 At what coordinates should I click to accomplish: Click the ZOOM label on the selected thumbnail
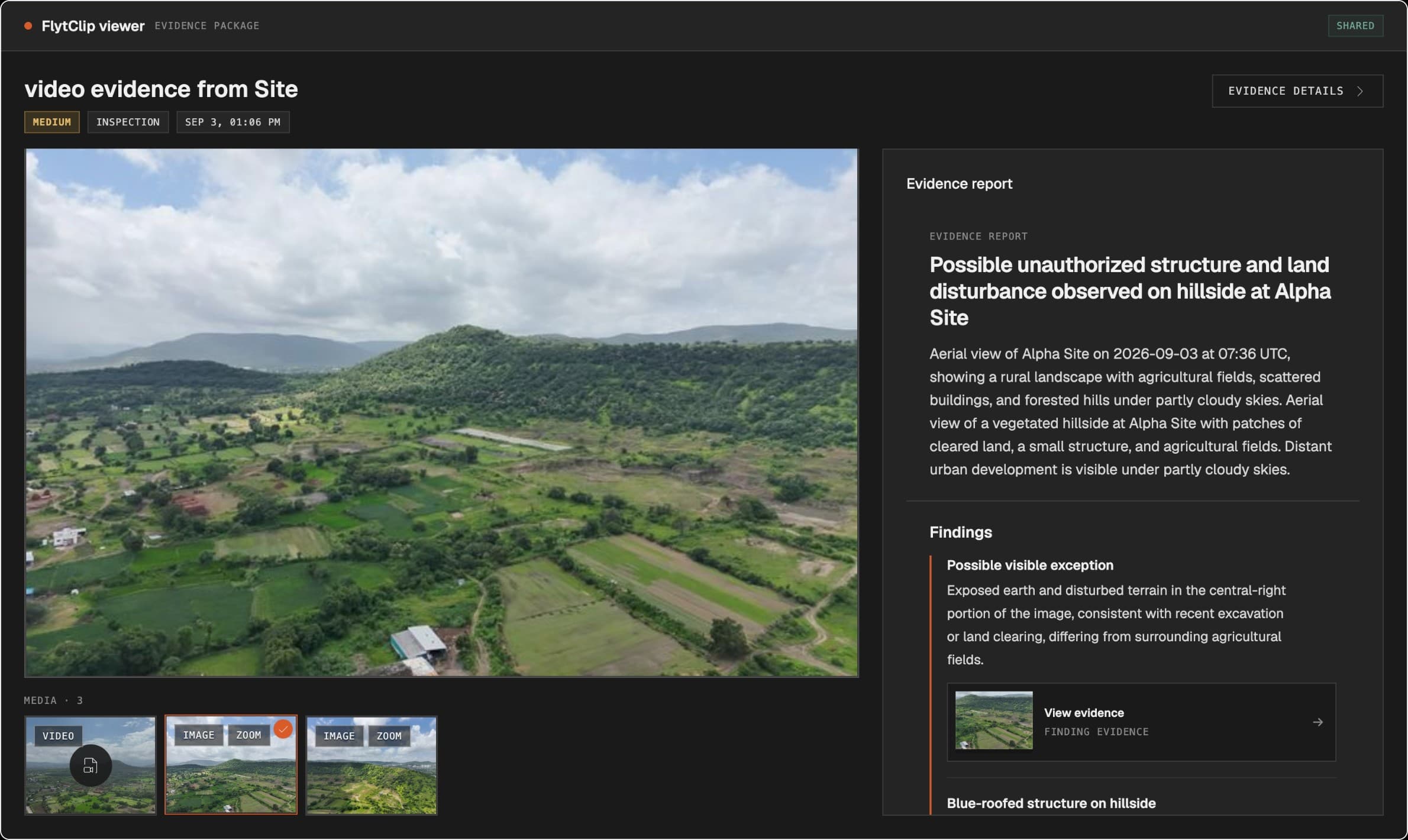point(248,735)
